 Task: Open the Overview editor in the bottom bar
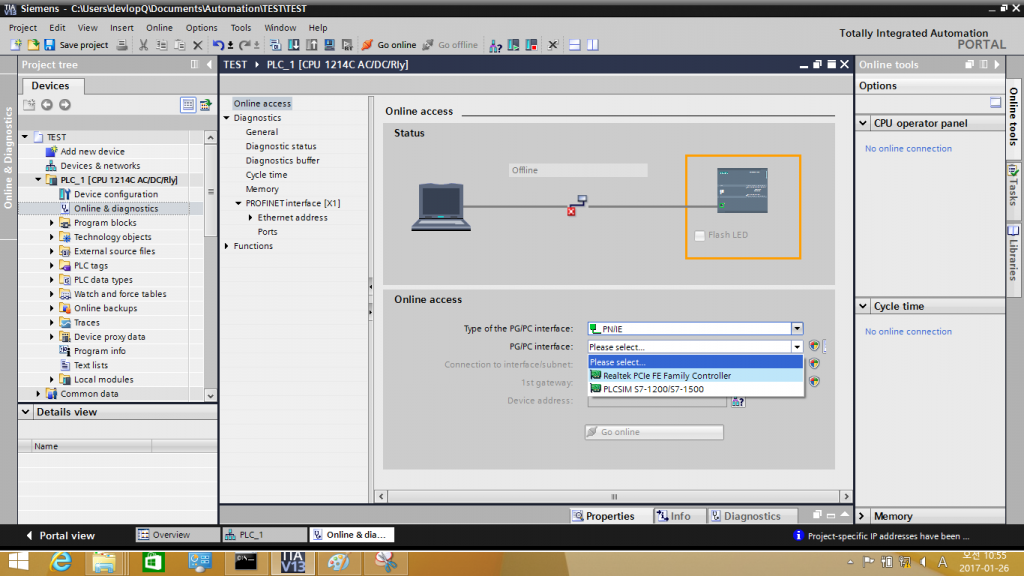coord(178,535)
